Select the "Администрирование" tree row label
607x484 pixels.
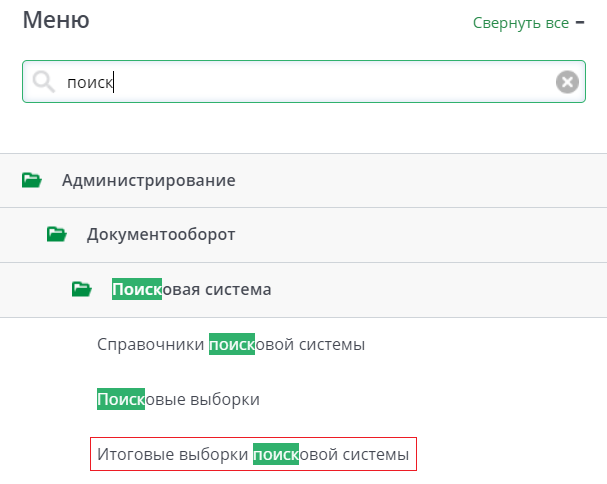149,180
